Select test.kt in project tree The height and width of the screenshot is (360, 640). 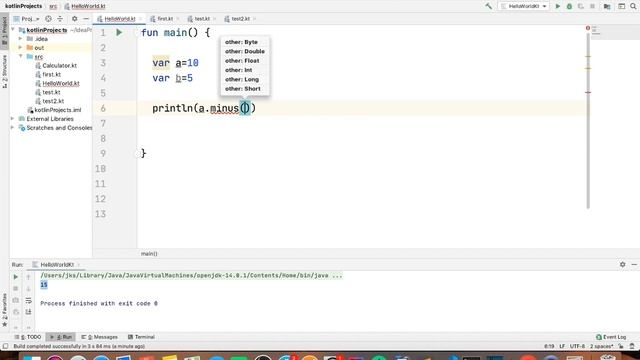click(51, 92)
